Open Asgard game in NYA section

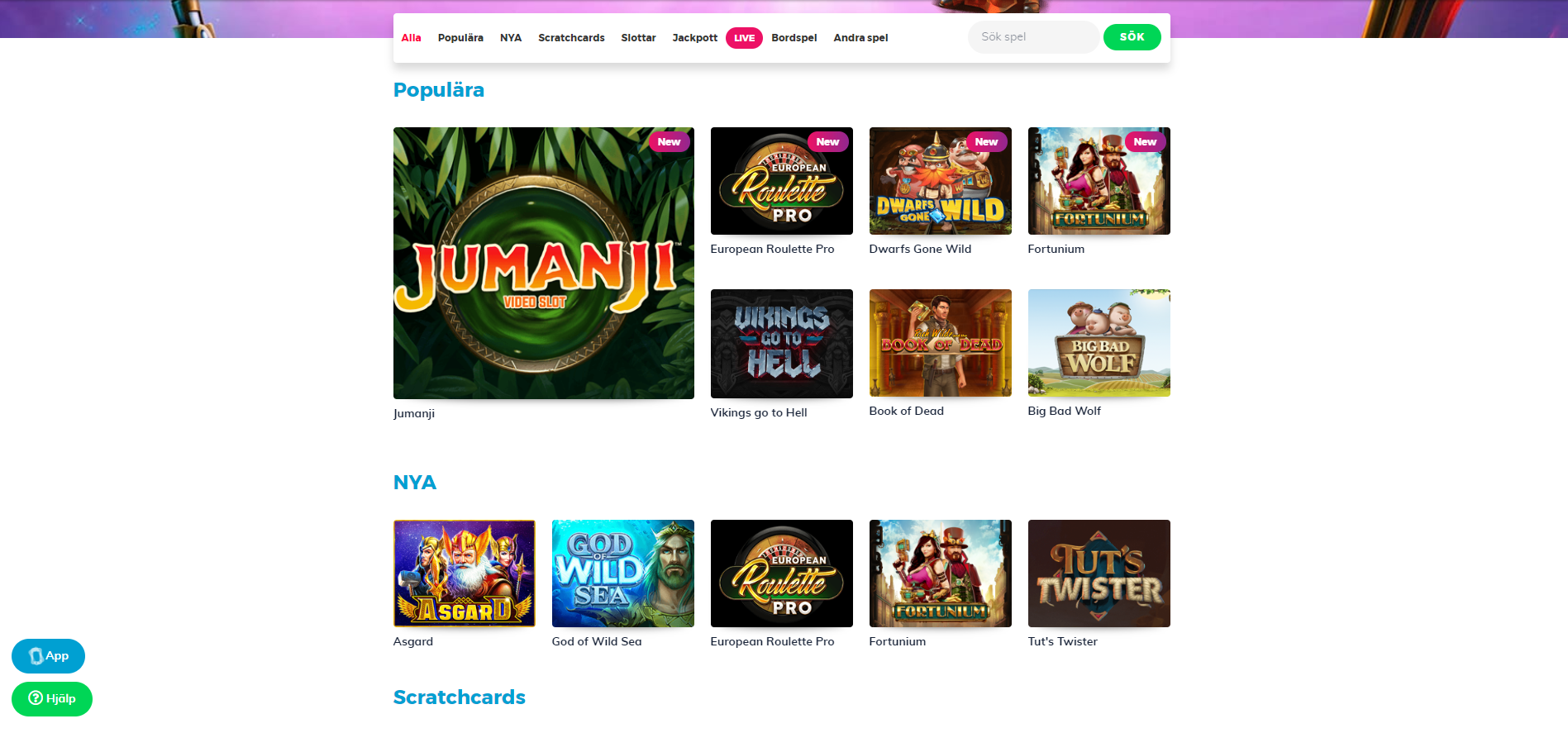click(x=464, y=574)
